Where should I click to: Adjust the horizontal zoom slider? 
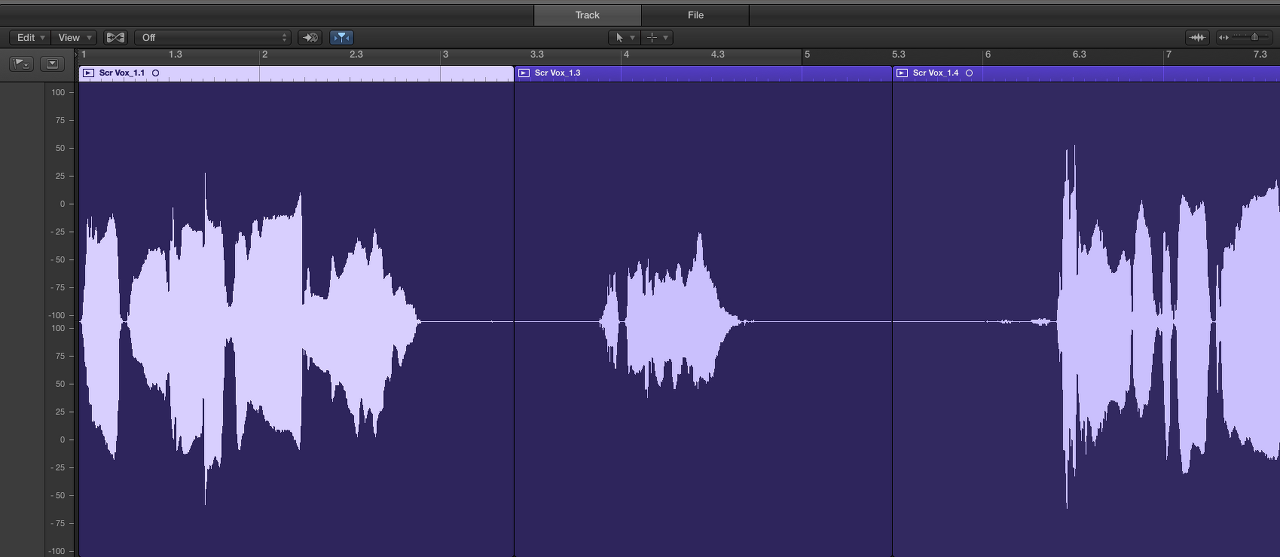click(x=1246, y=37)
